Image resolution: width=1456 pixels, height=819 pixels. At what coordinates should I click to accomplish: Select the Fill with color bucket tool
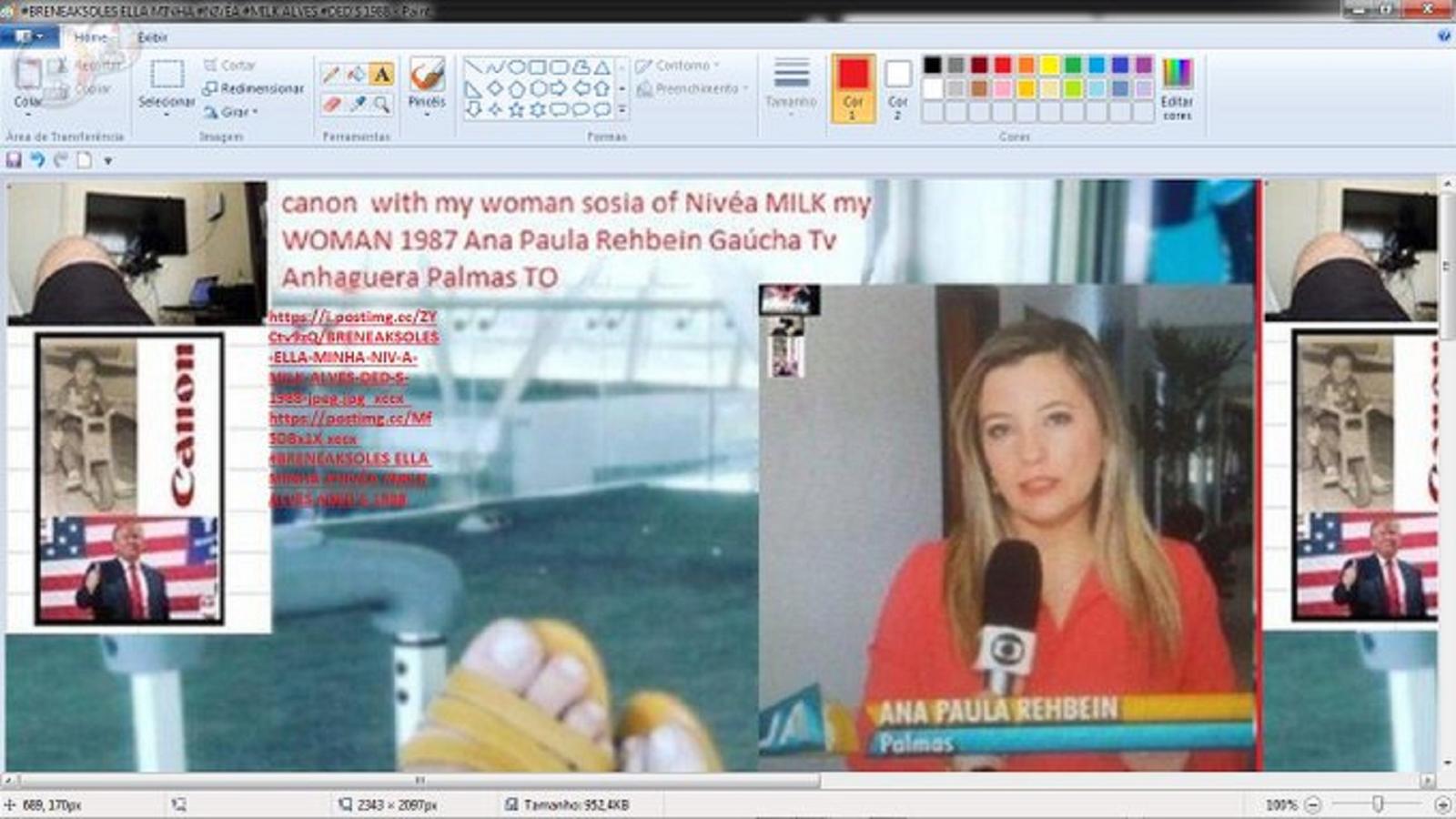pyautogui.click(x=357, y=75)
